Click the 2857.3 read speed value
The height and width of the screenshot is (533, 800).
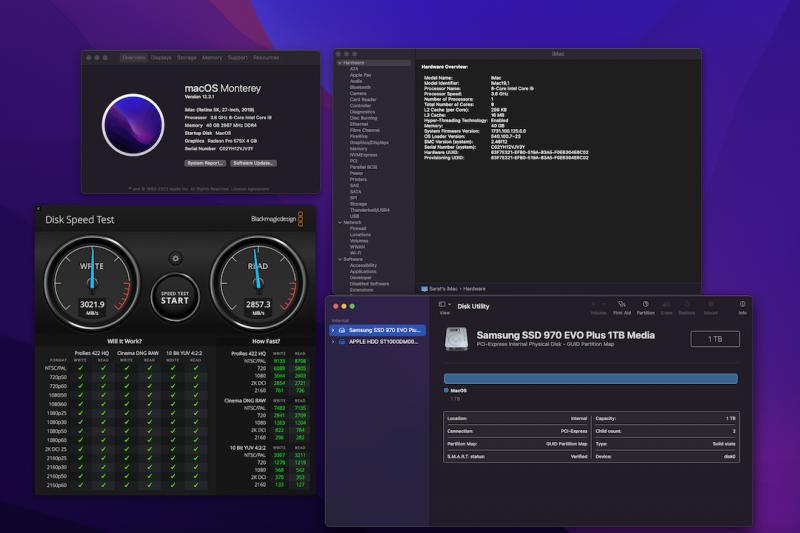tap(258, 304)
